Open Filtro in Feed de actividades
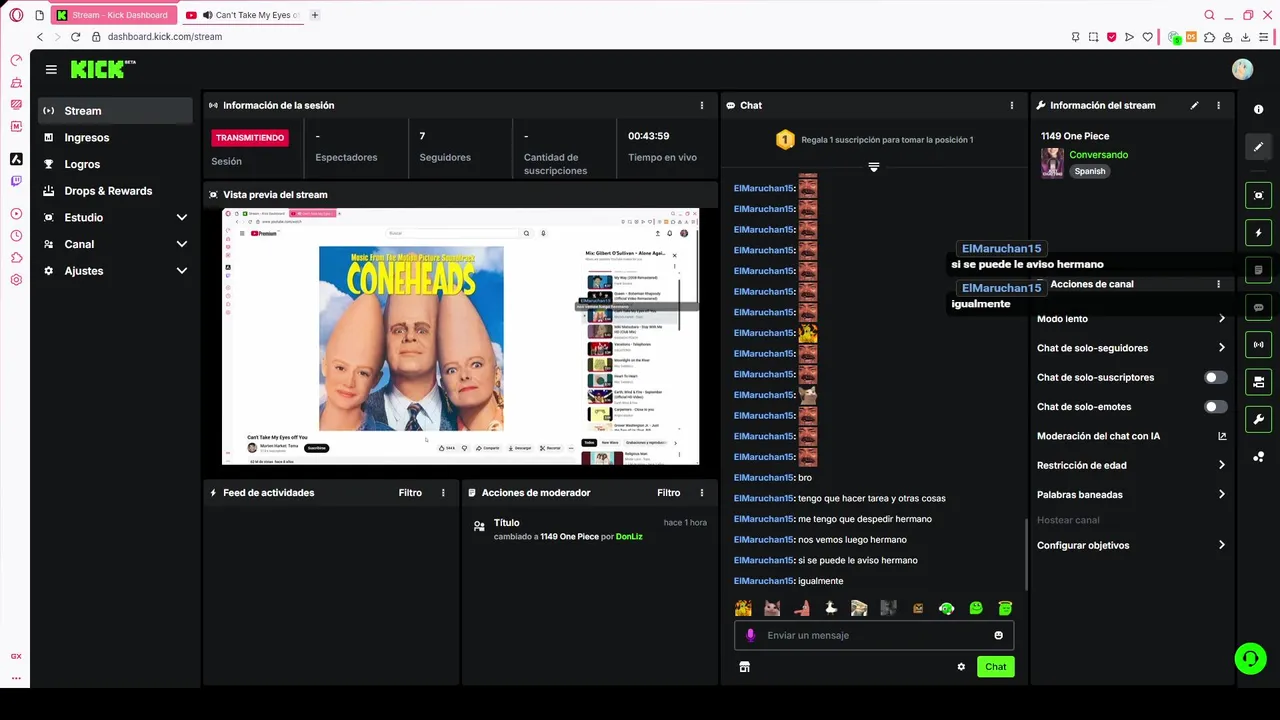Screen dimensions: 1280x720 click(410, 493)
